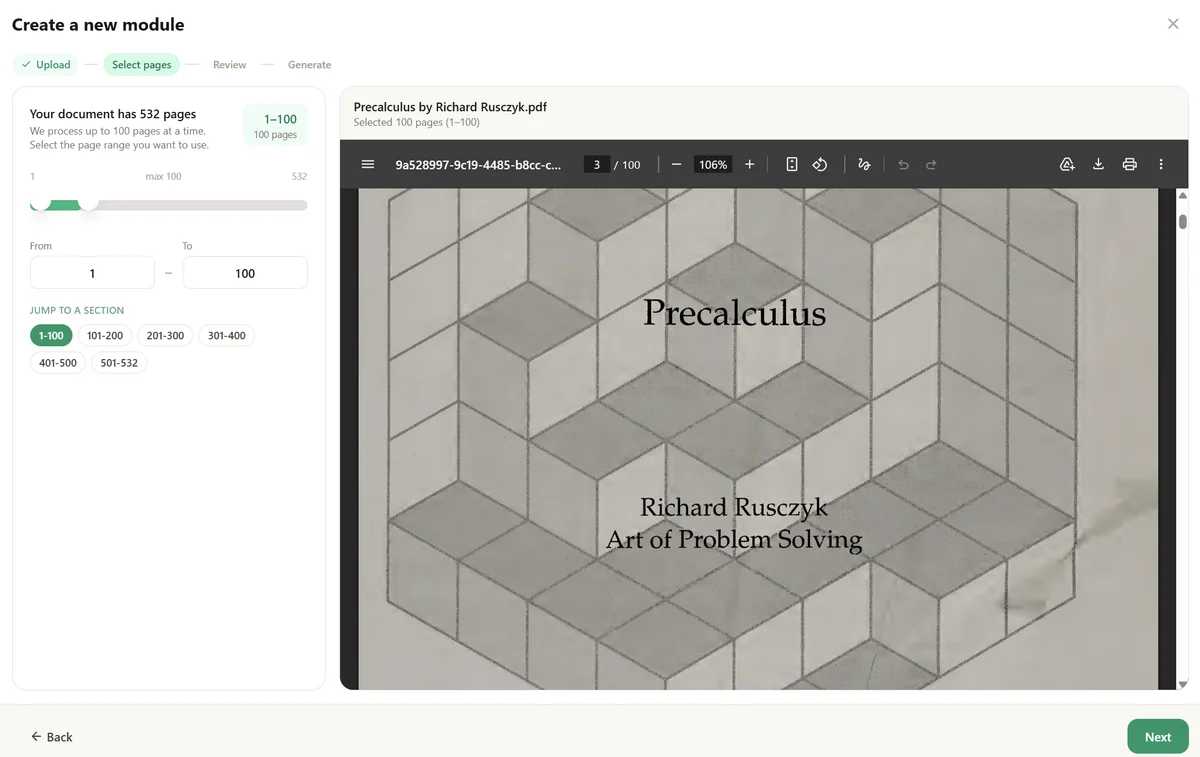Click the 1–100 page range badge
Screen dimensions: 1200x757
tap(276, 126)
